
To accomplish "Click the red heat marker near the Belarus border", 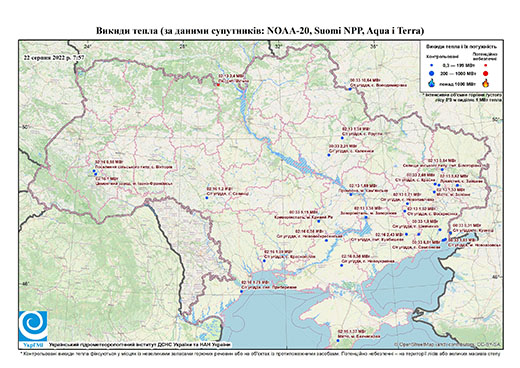I will 218,85.
